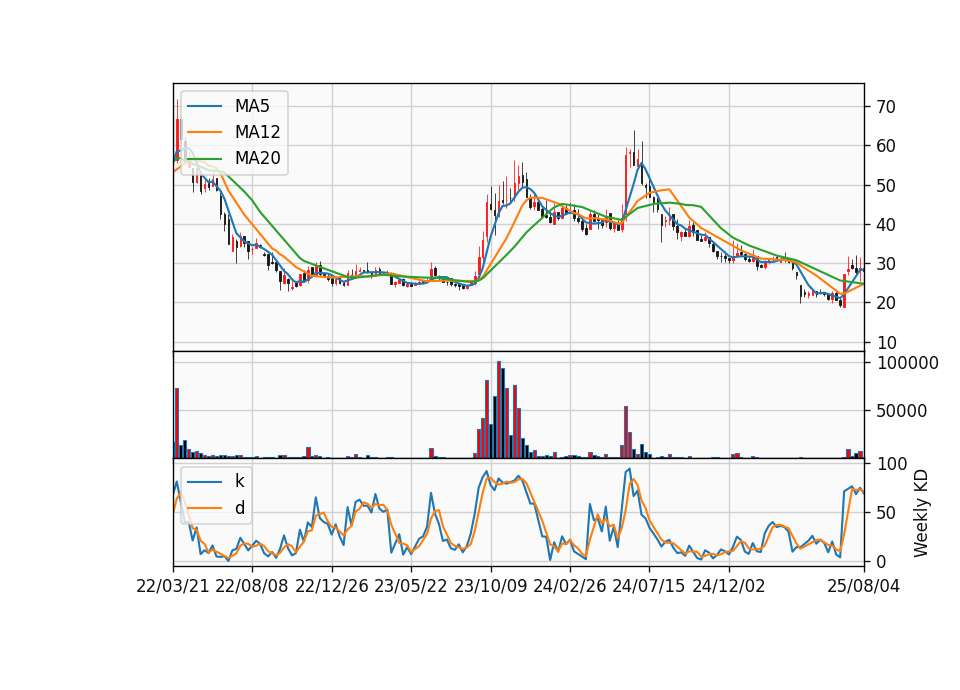Click the first tall volume bar at 22/03/21
Viewport: 960px width, 690px height.
coord(177,423)
